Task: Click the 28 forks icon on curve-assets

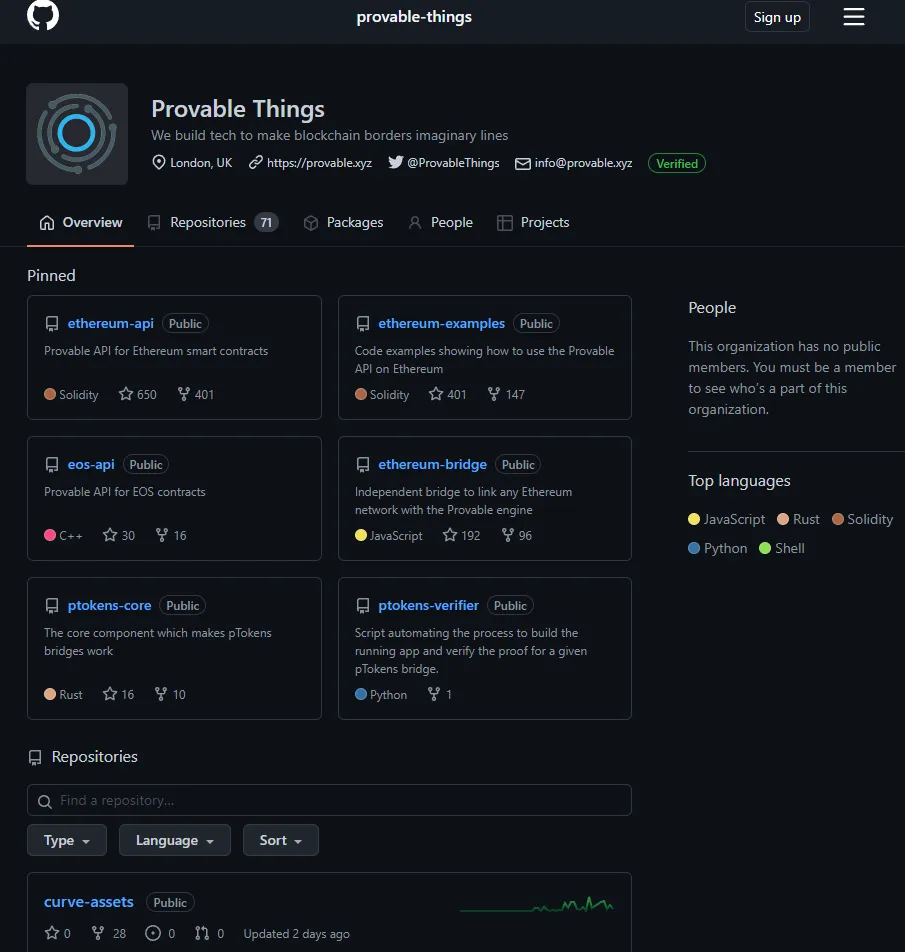Action: click(98, 933)
